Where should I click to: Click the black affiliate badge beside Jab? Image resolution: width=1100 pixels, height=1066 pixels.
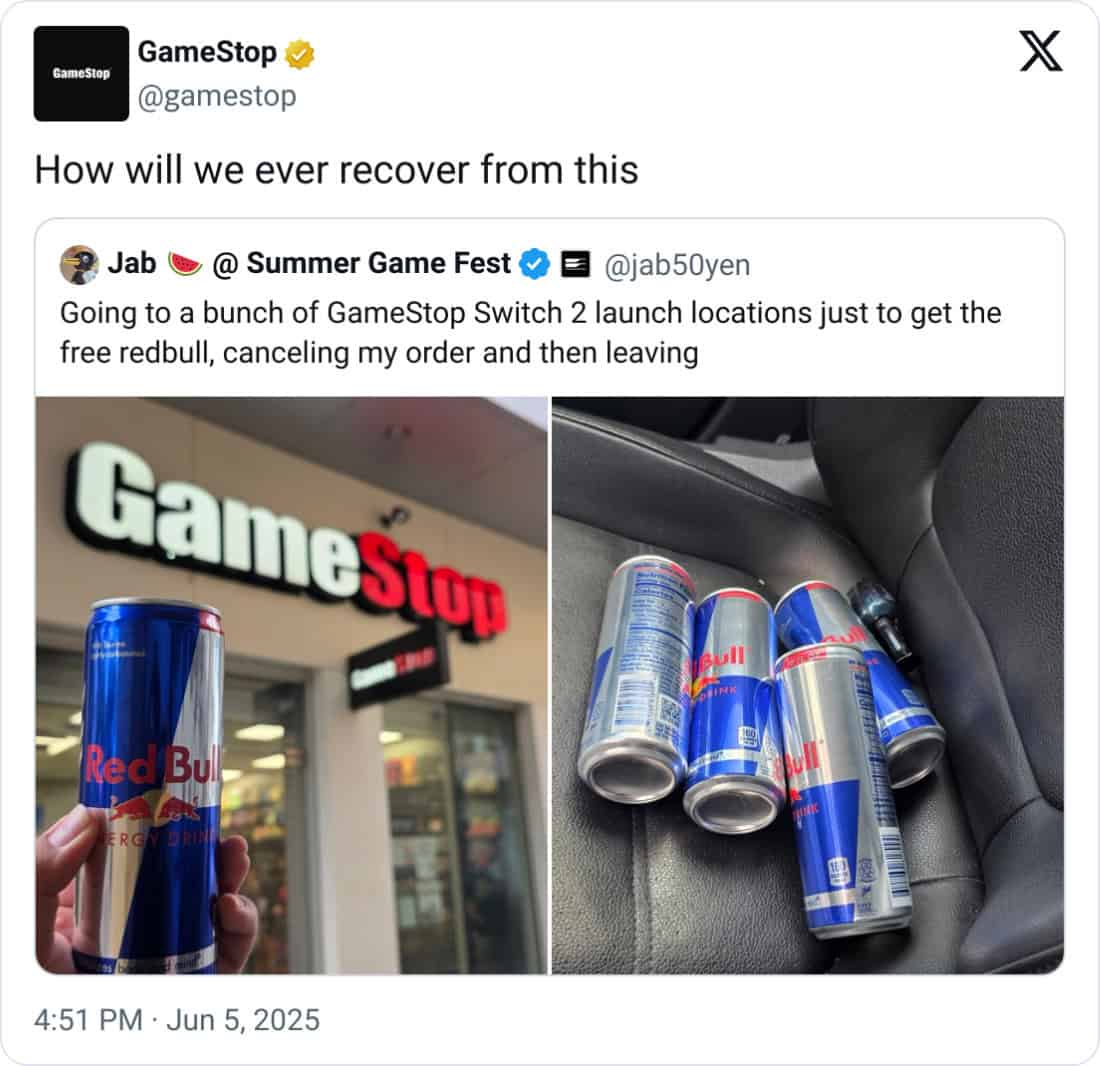point(576,264)
